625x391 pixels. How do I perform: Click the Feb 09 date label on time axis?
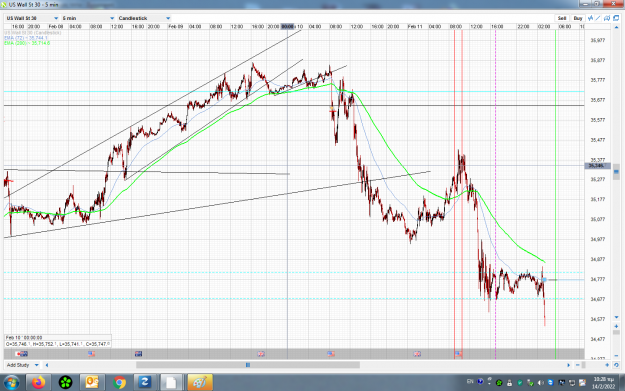point(176,27)
